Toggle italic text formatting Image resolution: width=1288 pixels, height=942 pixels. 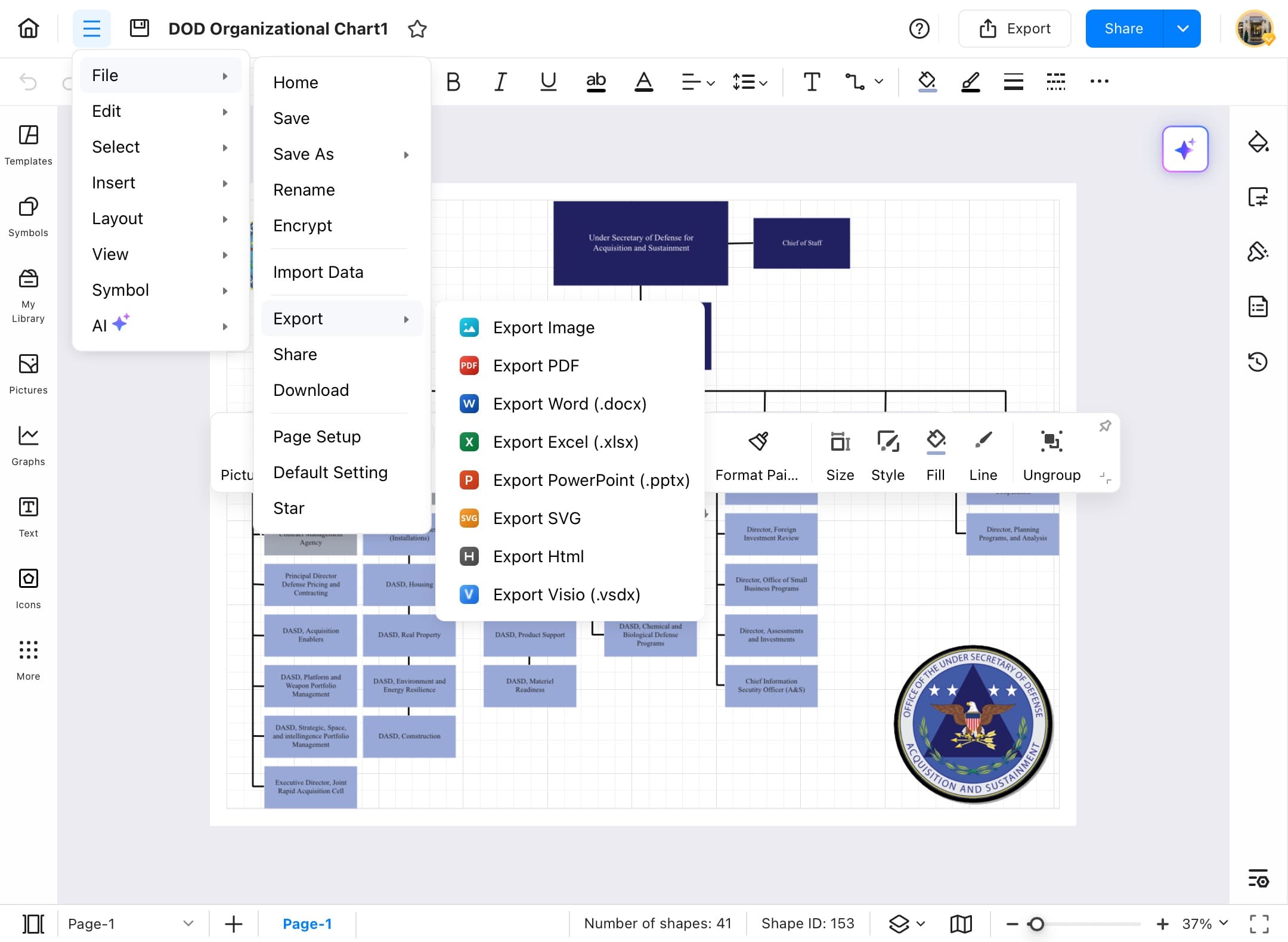click(500, 82)
